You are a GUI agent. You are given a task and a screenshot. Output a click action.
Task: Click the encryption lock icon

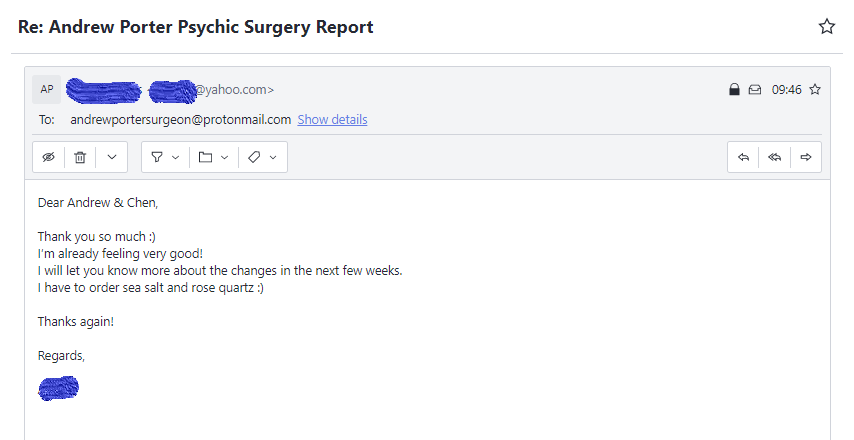(x=734, y=89)
